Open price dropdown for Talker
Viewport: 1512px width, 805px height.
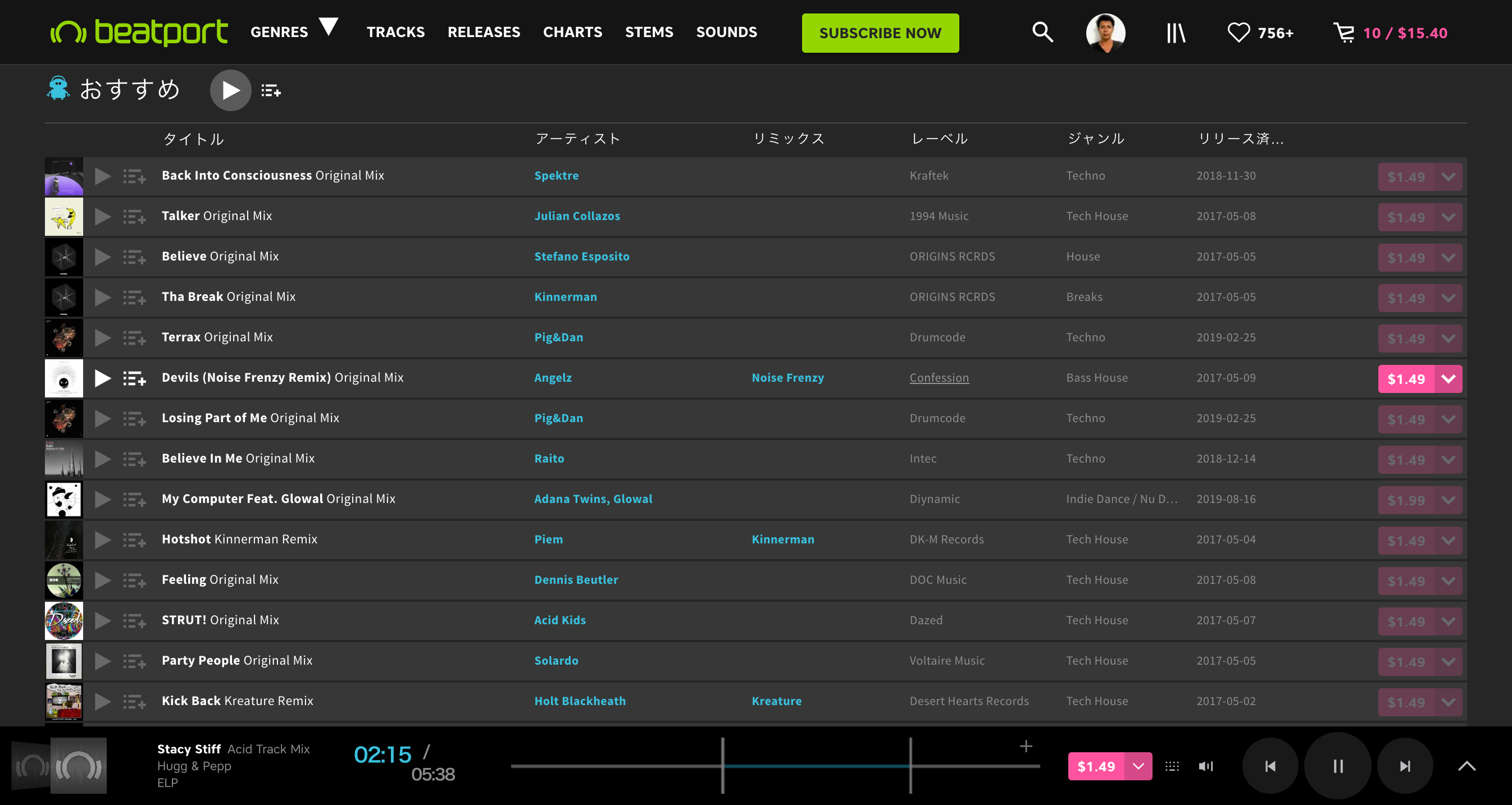point(1449,217)
